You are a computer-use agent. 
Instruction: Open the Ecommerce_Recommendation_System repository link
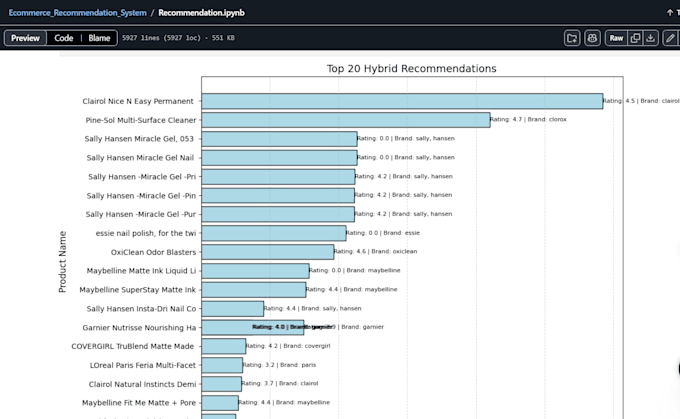(x=78, y=13)
